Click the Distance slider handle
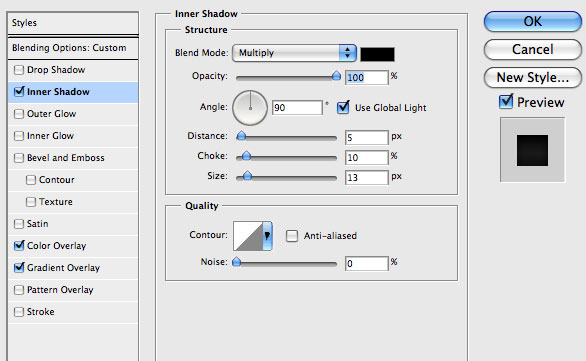The width and height of the screenshot is (586, 361). [x=241, y=136]
